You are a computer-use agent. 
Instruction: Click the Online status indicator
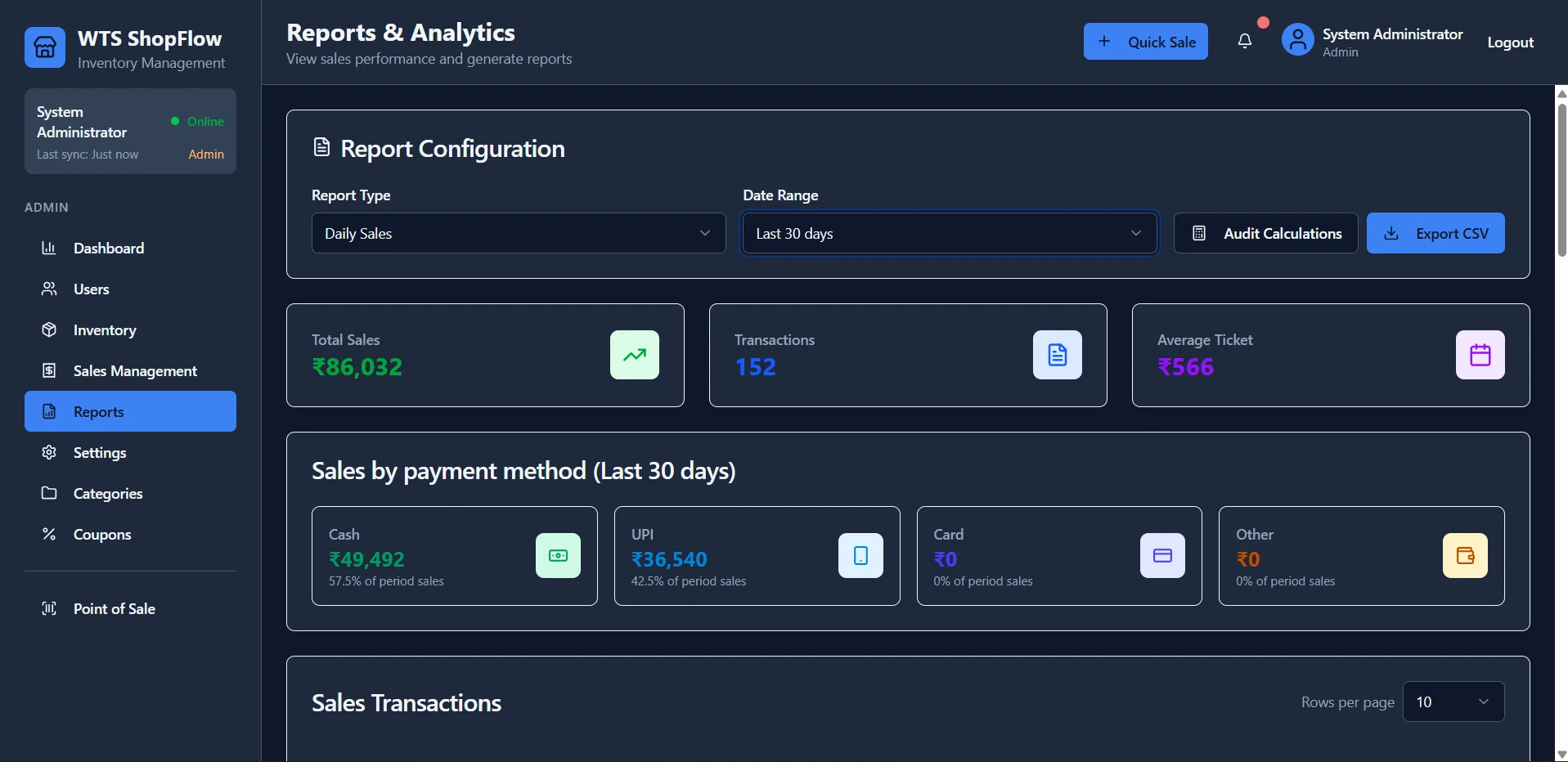click(197, 121)
